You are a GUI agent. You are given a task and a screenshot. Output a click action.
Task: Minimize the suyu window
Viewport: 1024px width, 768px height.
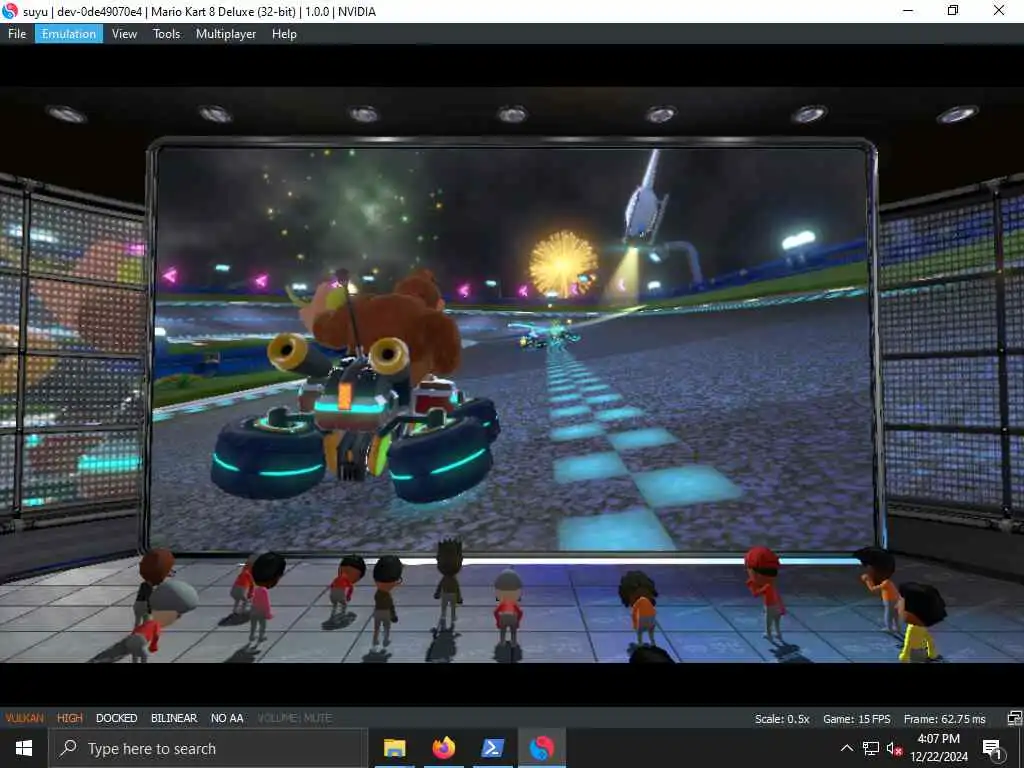click(908, 10)
